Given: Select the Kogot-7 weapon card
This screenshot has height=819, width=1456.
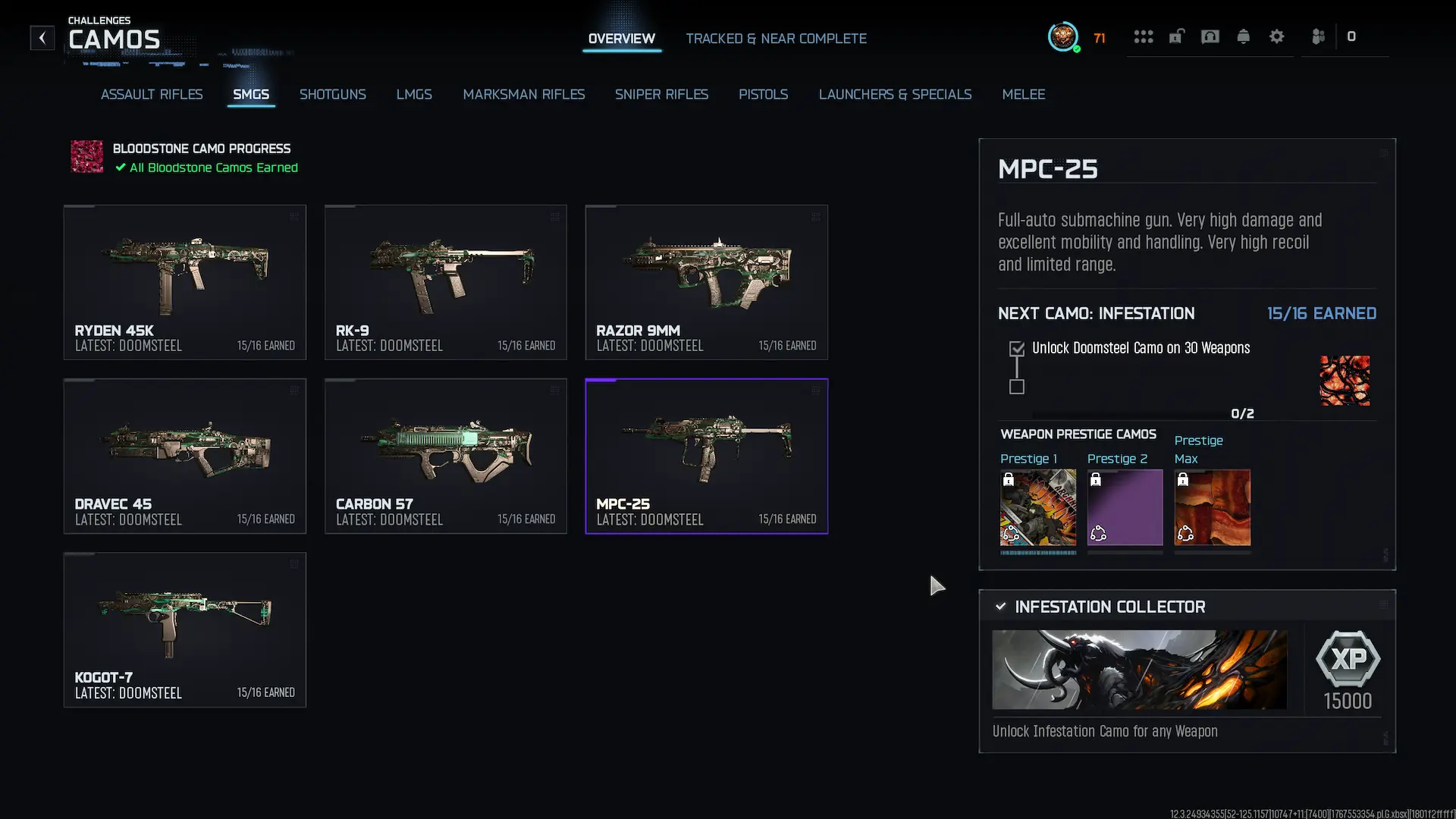Looking at the screenshot, I should [185, 630].
